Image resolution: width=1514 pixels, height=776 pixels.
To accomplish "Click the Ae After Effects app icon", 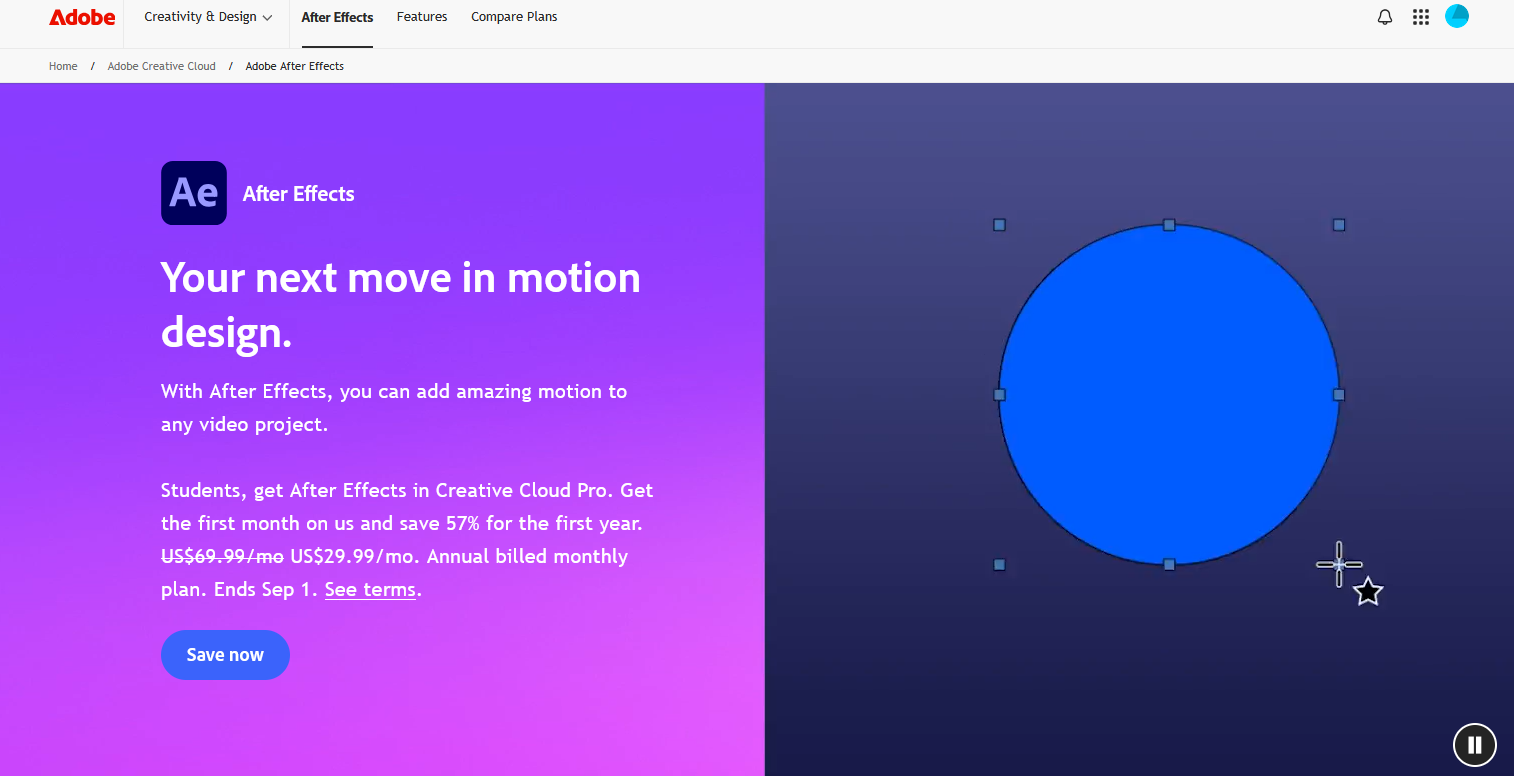I will (194, 193).
